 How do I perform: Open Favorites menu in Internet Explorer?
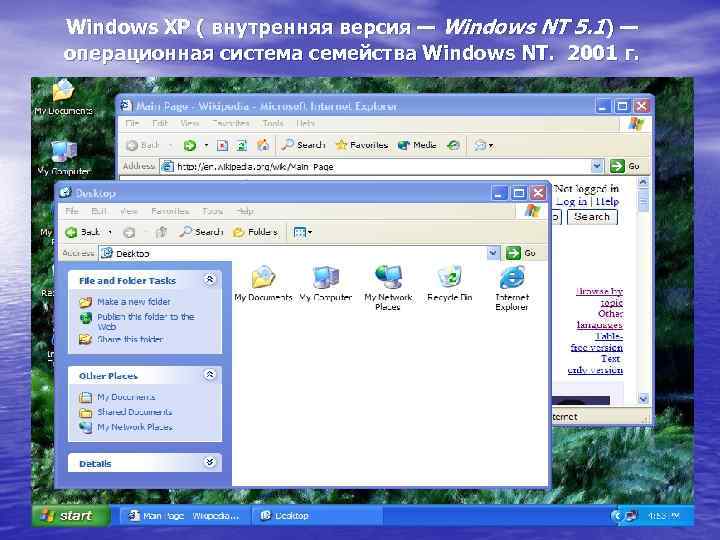coord(231,123)
